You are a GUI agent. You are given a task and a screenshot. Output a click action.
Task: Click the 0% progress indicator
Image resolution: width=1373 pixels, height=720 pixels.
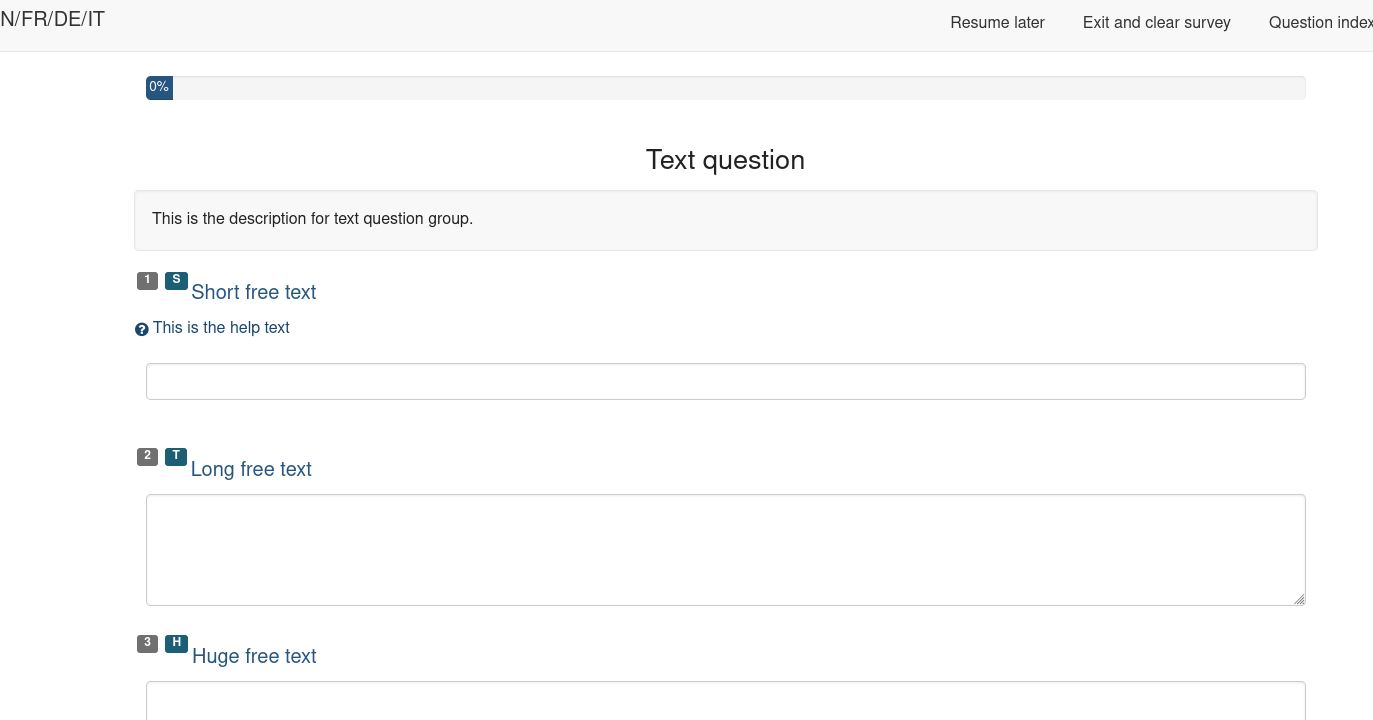pos(159,88)
